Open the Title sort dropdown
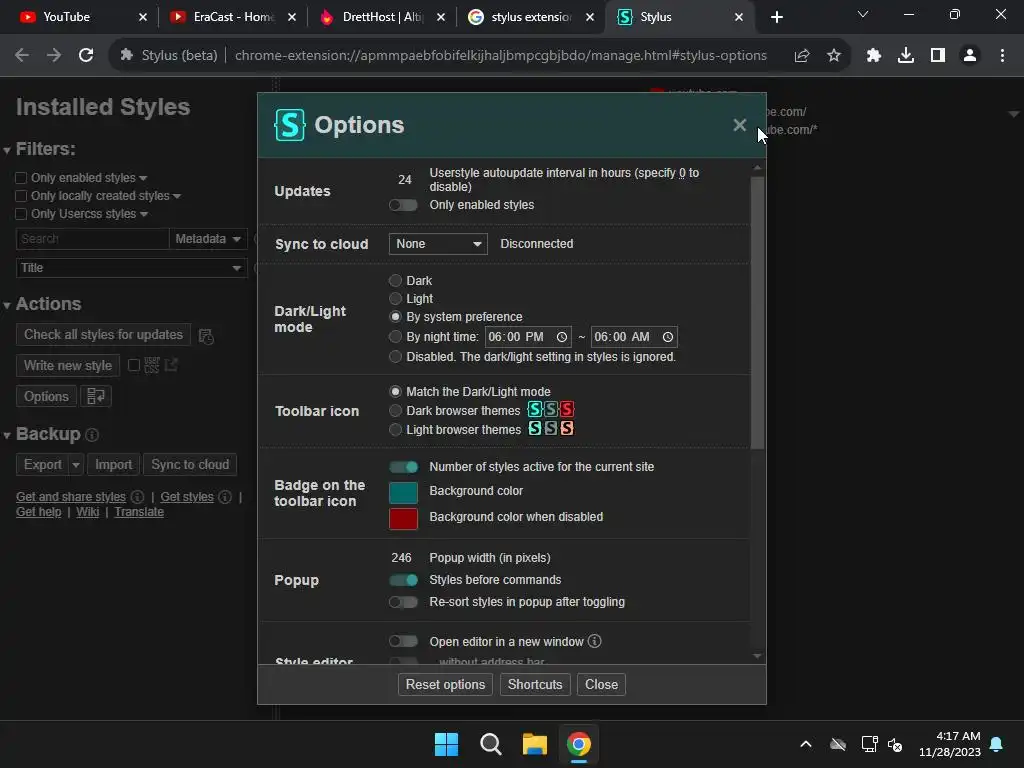Image resolution: width=1024 pixels, height=768 pixels. 131,268
